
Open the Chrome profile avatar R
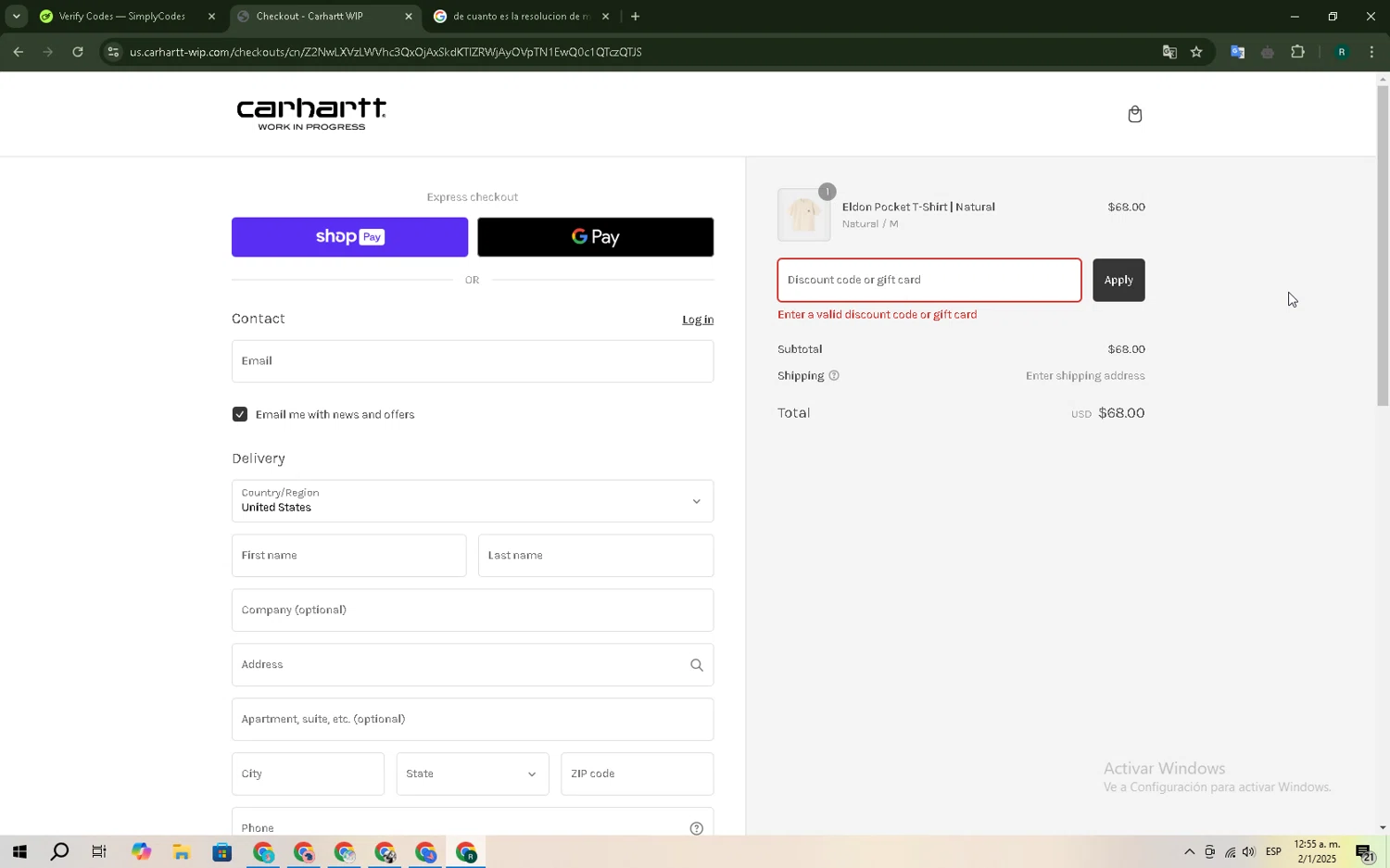tap(1341, 52)
